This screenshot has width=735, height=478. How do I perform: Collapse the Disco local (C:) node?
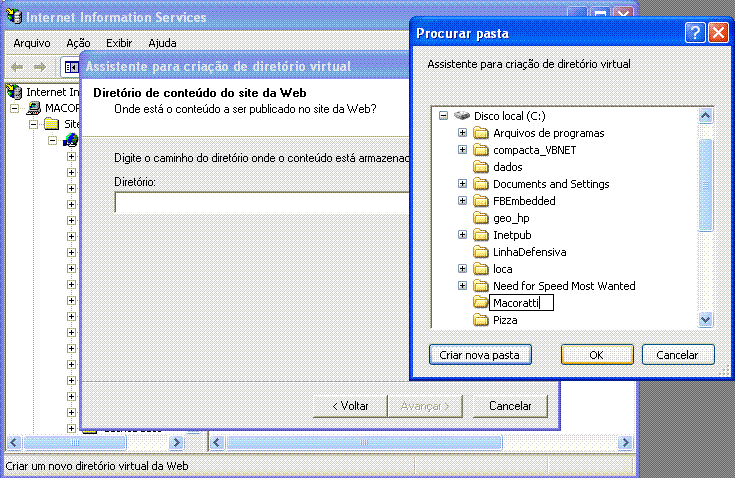click(x=443, y=116)
